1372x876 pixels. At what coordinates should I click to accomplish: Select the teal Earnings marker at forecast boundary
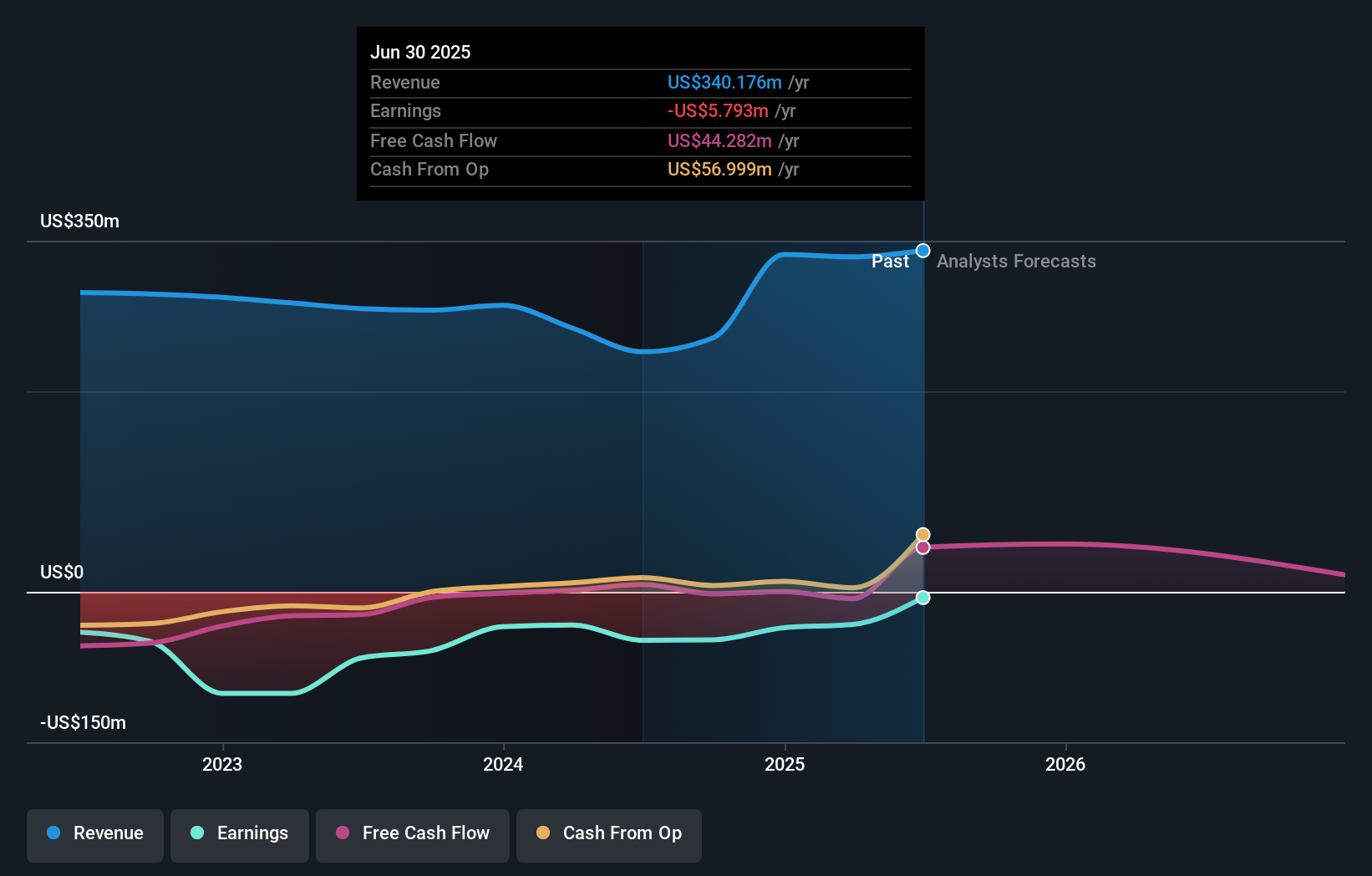click(922, 598)
